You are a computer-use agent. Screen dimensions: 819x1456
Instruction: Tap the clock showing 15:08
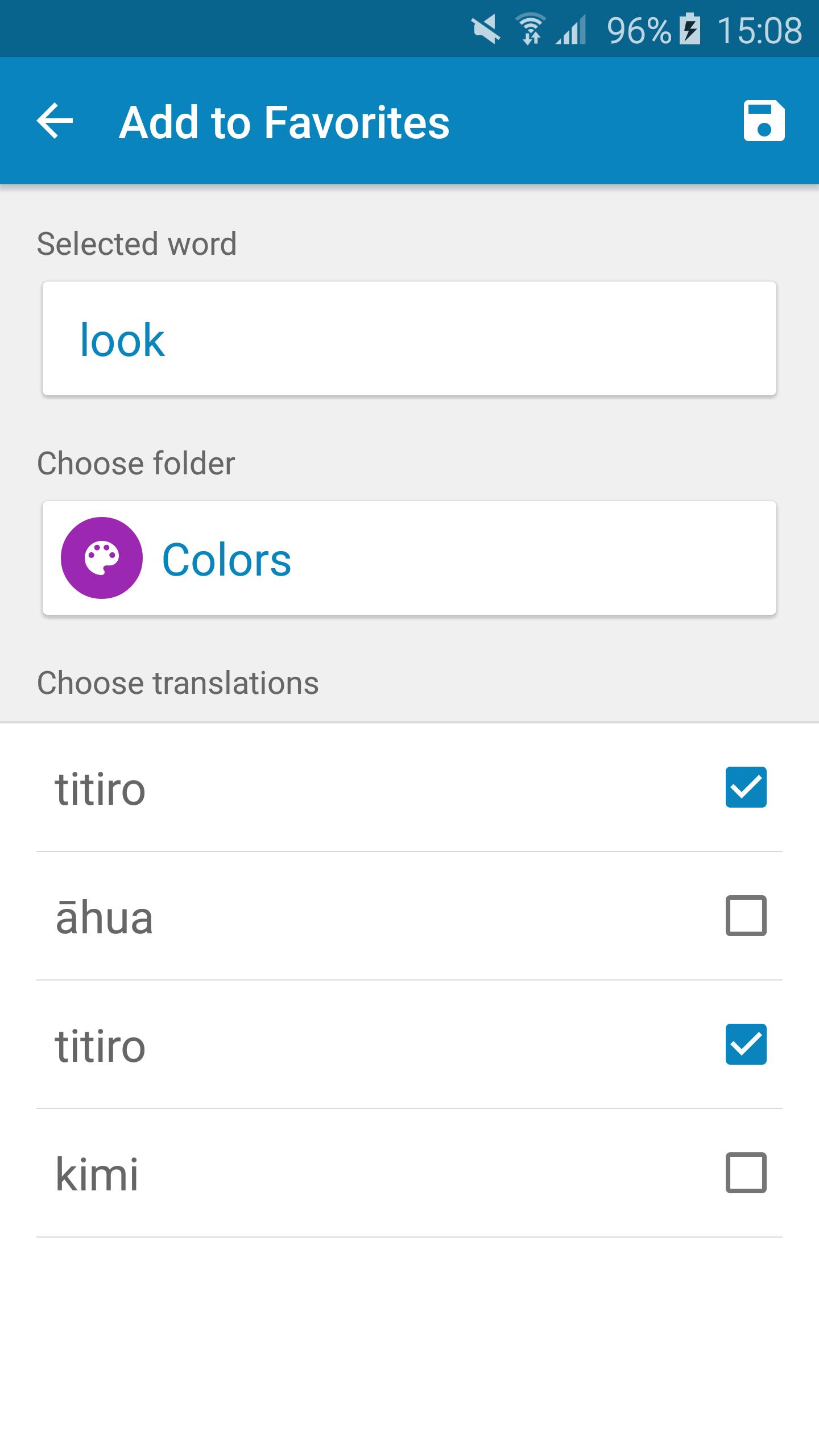(x=759, y=30)
